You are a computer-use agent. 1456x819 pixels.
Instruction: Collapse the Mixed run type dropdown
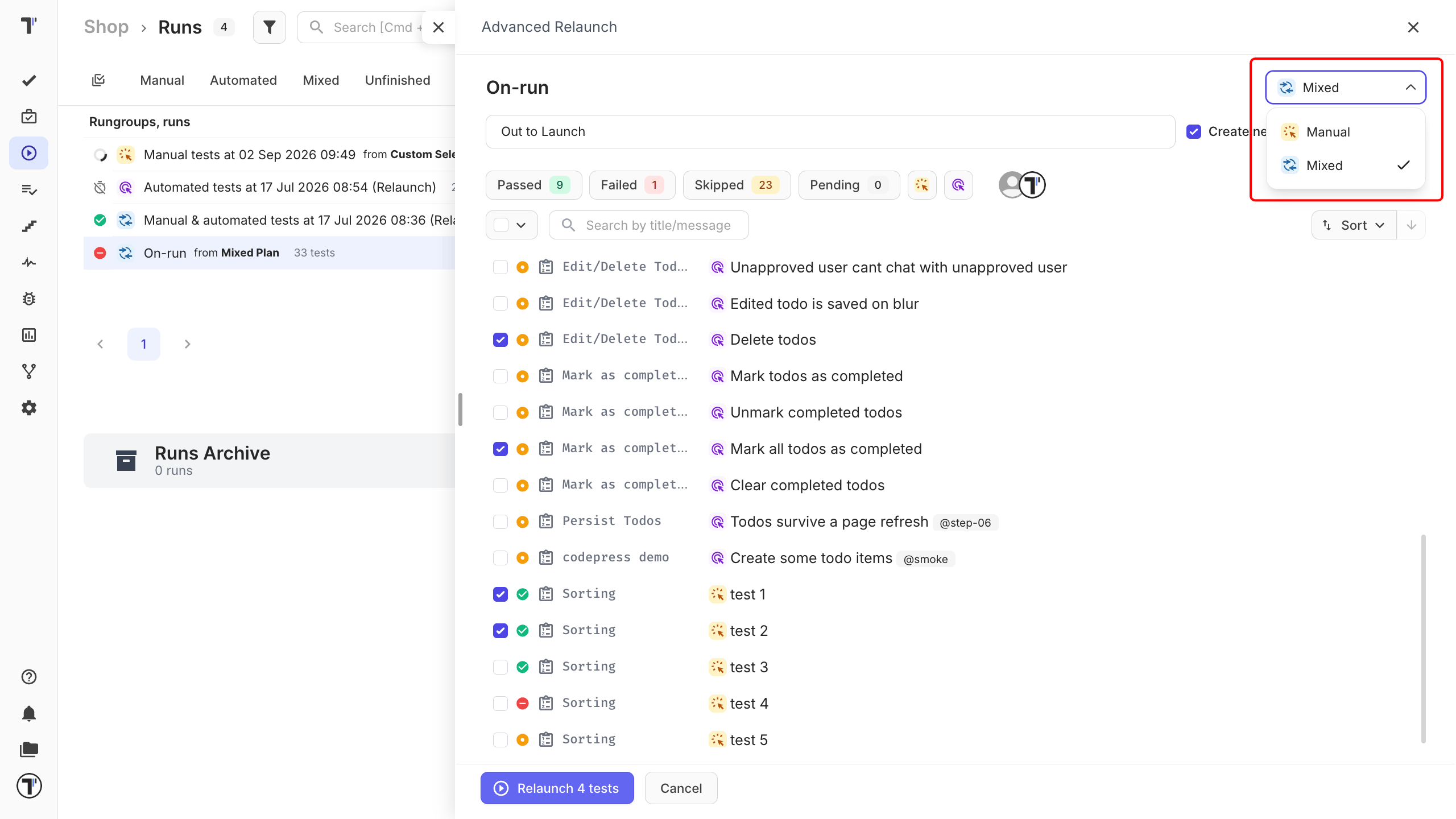point(1346,88)
